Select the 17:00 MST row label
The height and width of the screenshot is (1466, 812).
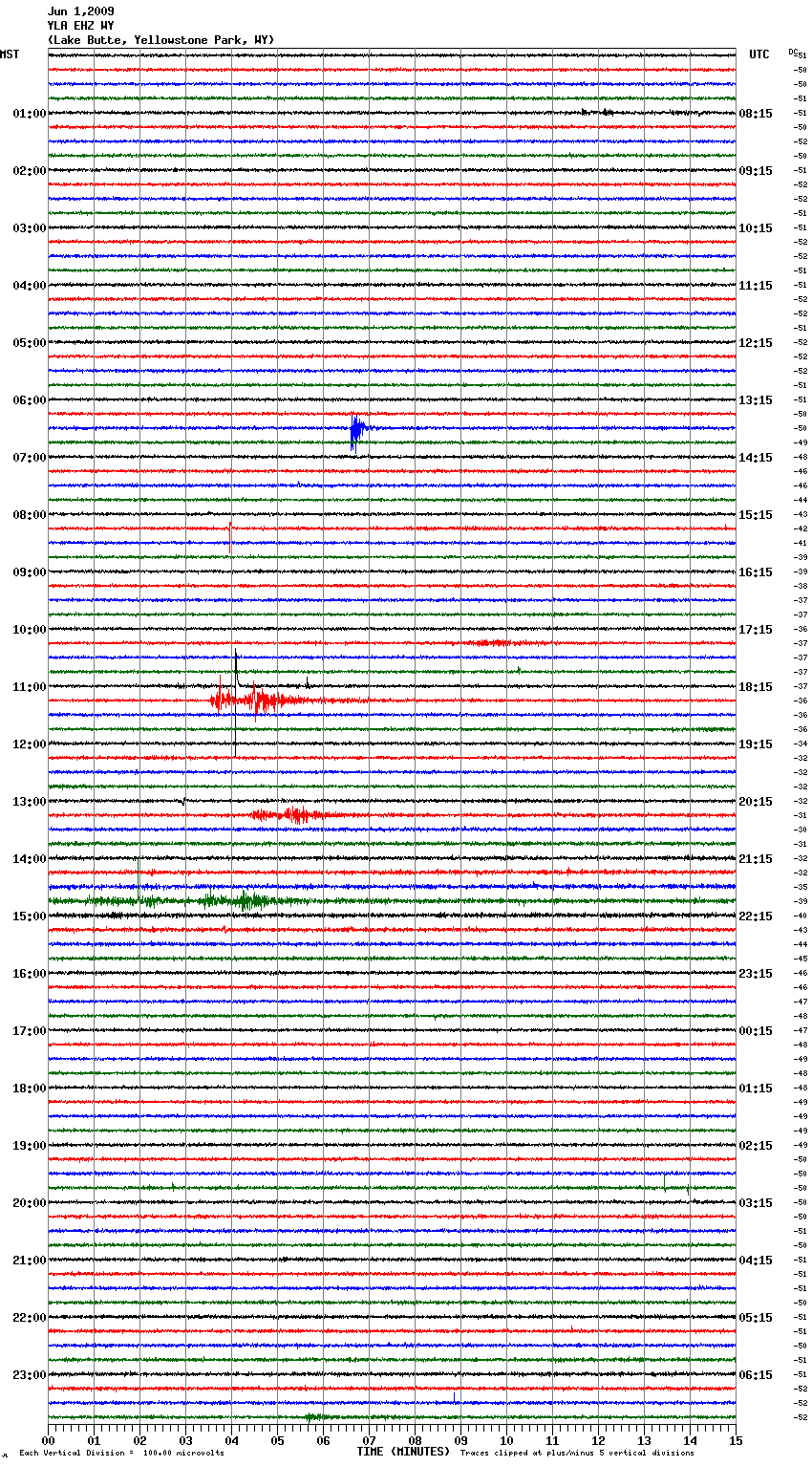point(30,1031)
